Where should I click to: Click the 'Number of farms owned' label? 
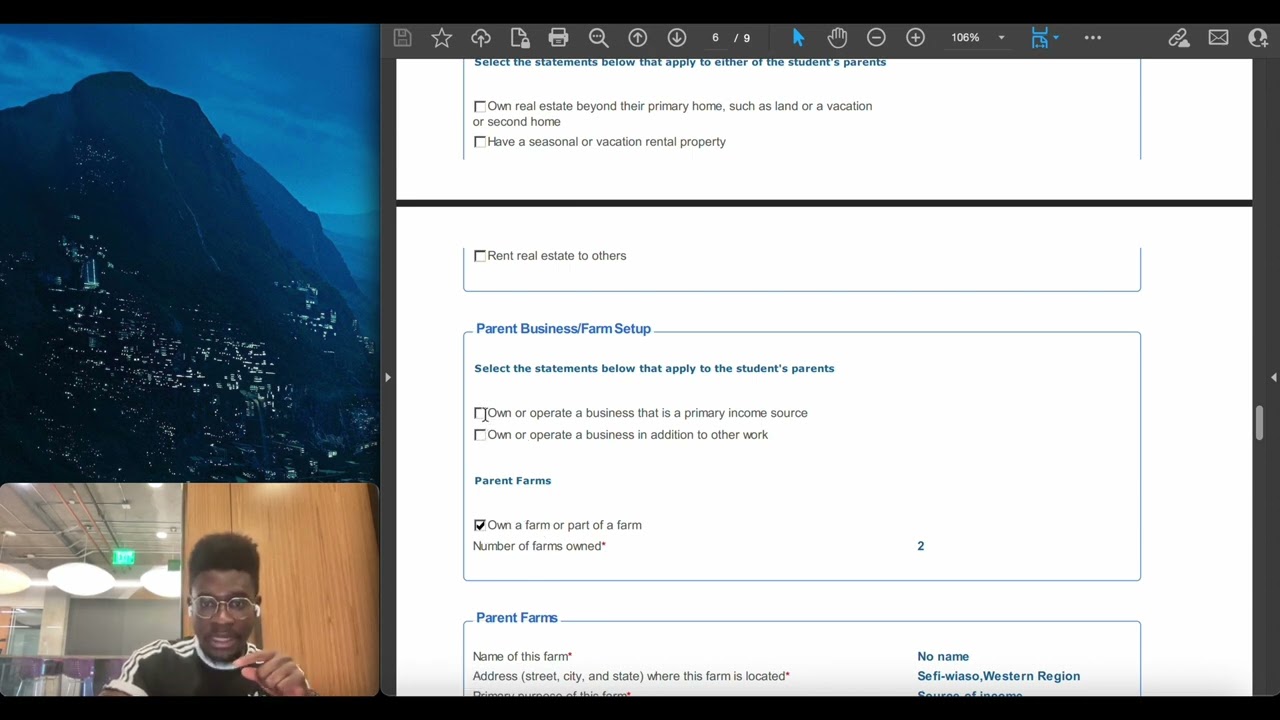click(538, 546)
